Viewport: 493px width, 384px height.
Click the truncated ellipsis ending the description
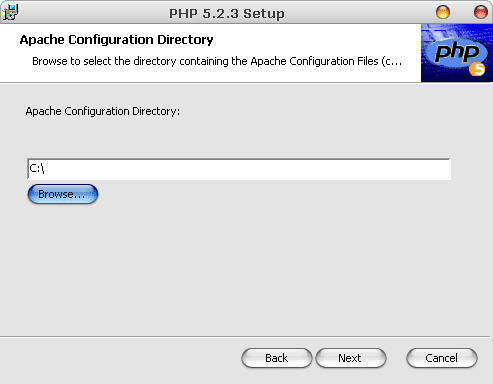(x=396, y=64)
